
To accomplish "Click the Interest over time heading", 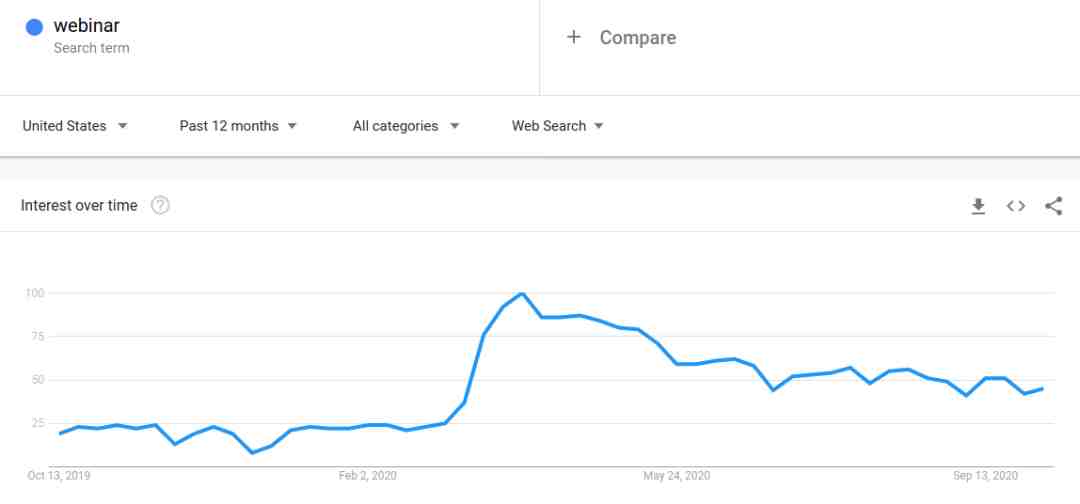I will click(x=79, y=205).
